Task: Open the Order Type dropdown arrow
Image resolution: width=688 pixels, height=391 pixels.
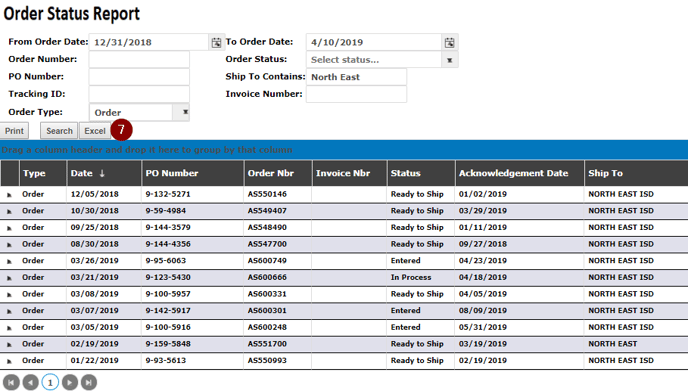Action: (x=185, y=112)
